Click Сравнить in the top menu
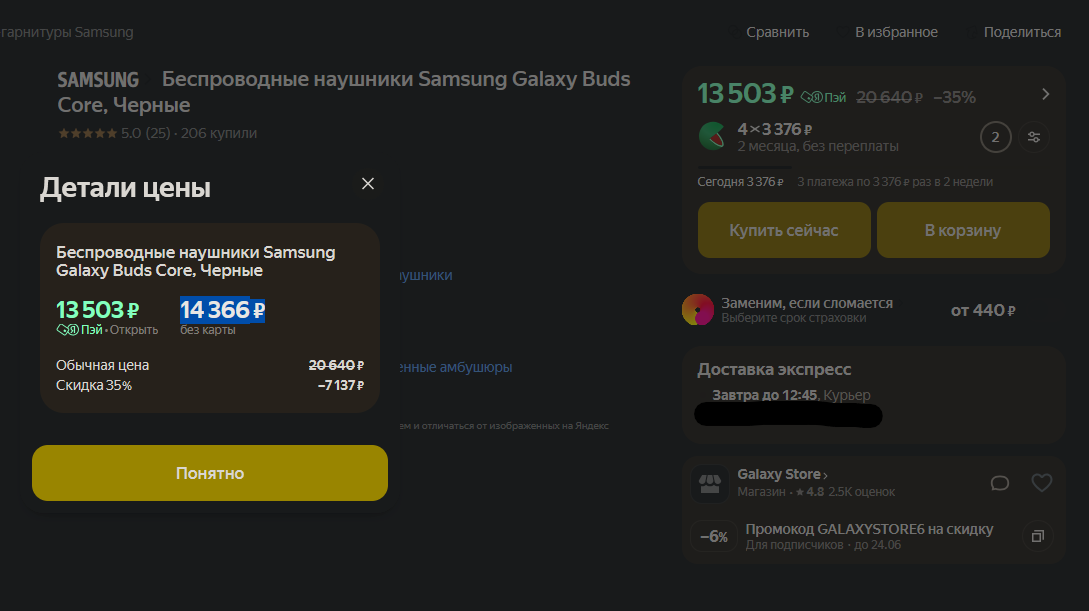The height and width of the screenshot is (611, 1089). (777, 32)
